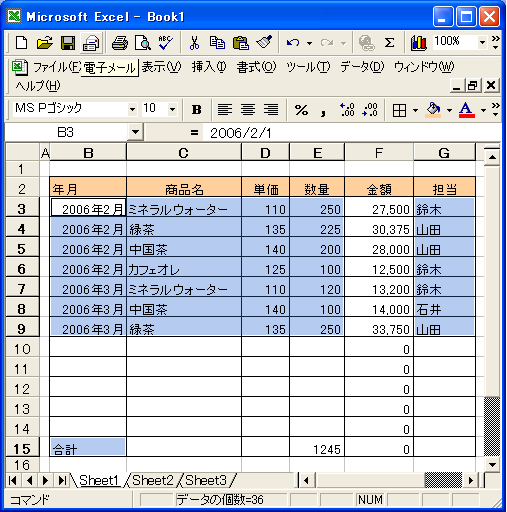Open the Print Preview icon
This screenshot has height=512, width=507.
click(x=143, y=43)
